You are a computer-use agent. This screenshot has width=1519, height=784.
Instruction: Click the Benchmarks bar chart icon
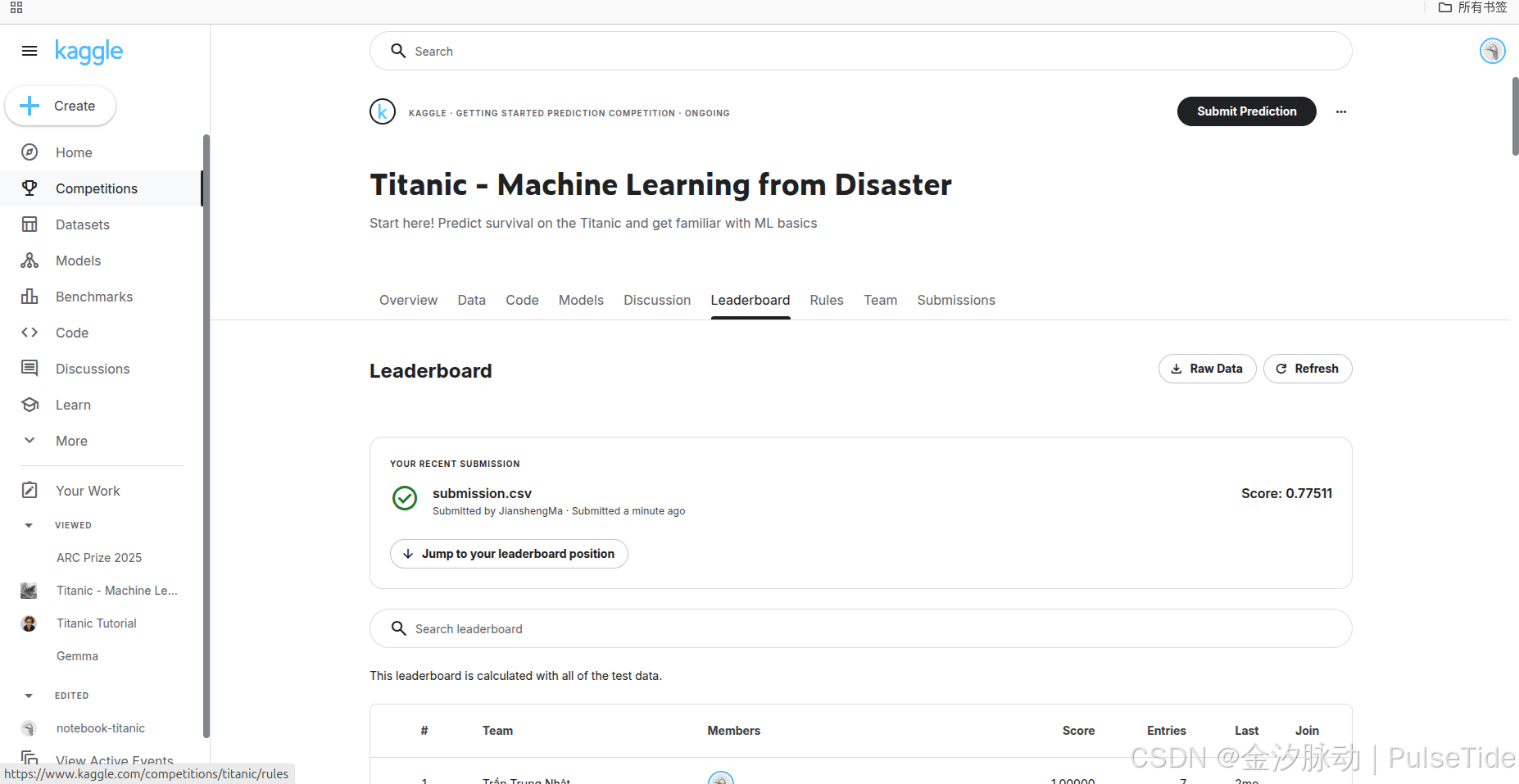click(29, 297)
